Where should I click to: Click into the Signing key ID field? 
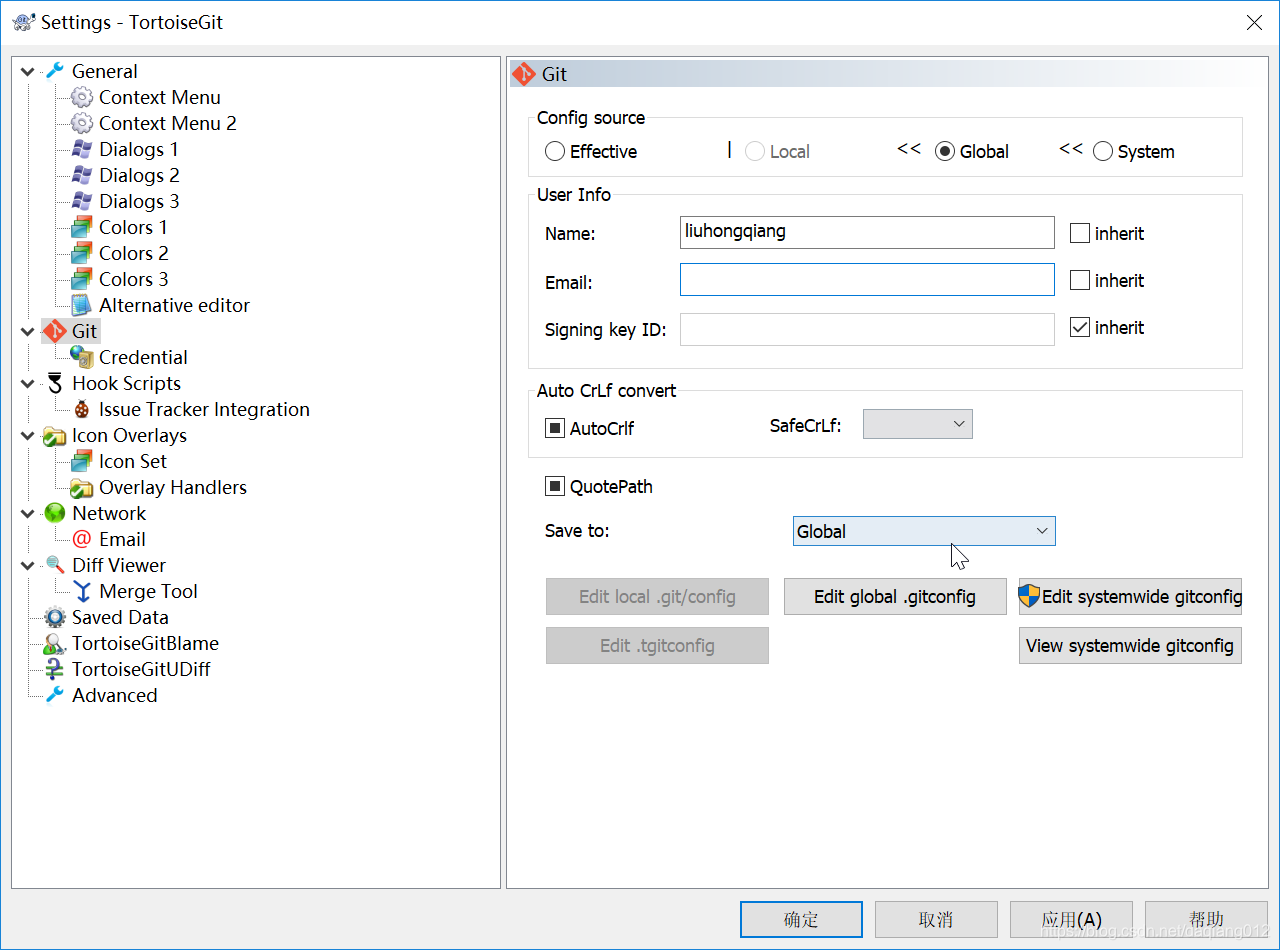click(867, 329)
